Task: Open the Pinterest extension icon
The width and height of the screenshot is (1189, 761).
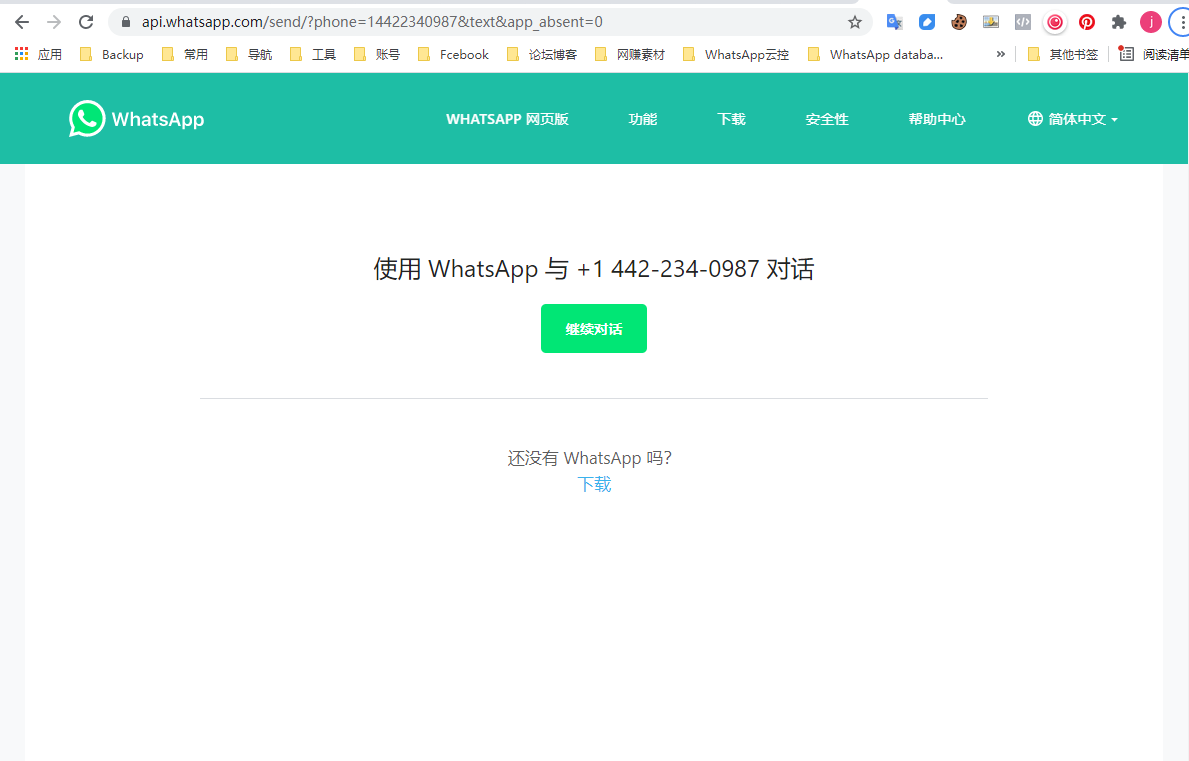Action: [1087, 22]
